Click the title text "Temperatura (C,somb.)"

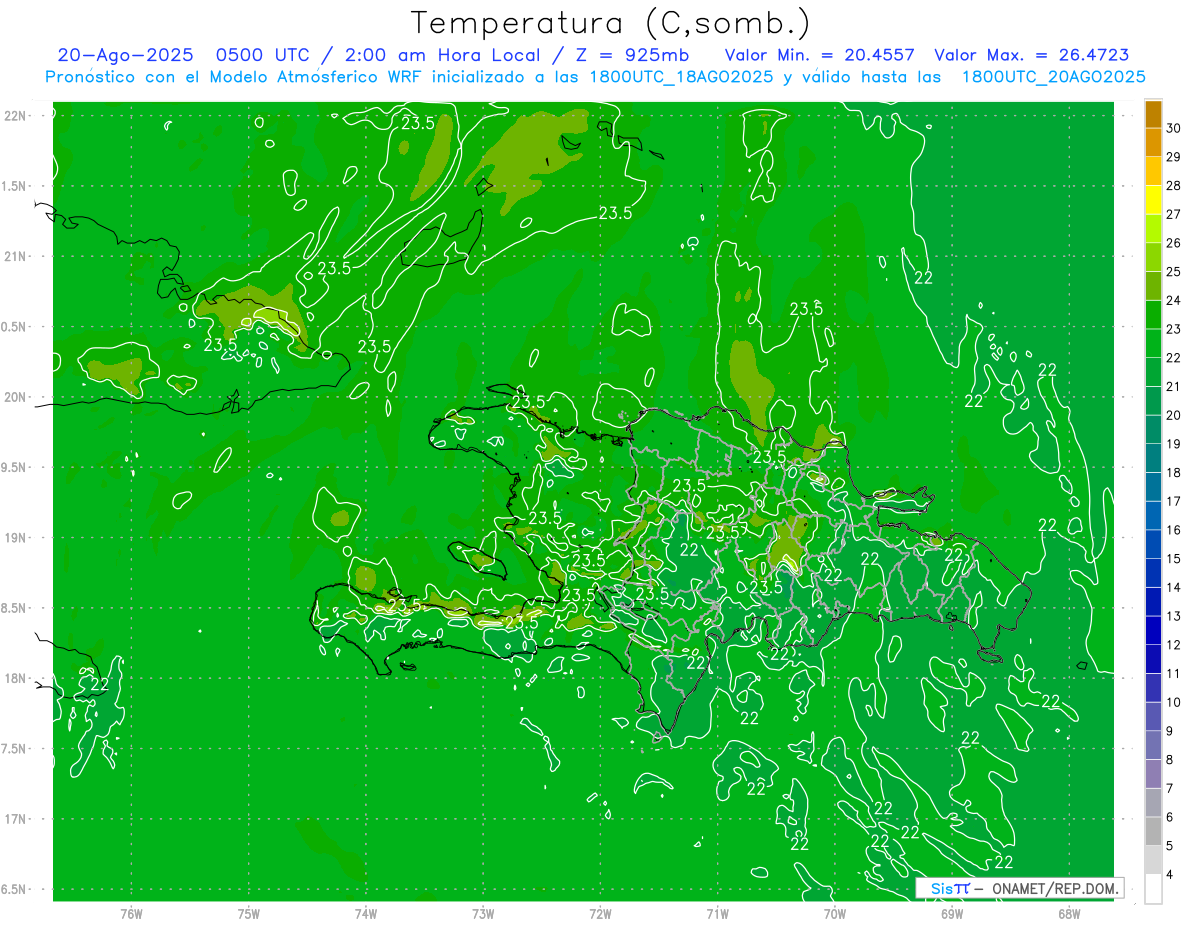(611, 23)
